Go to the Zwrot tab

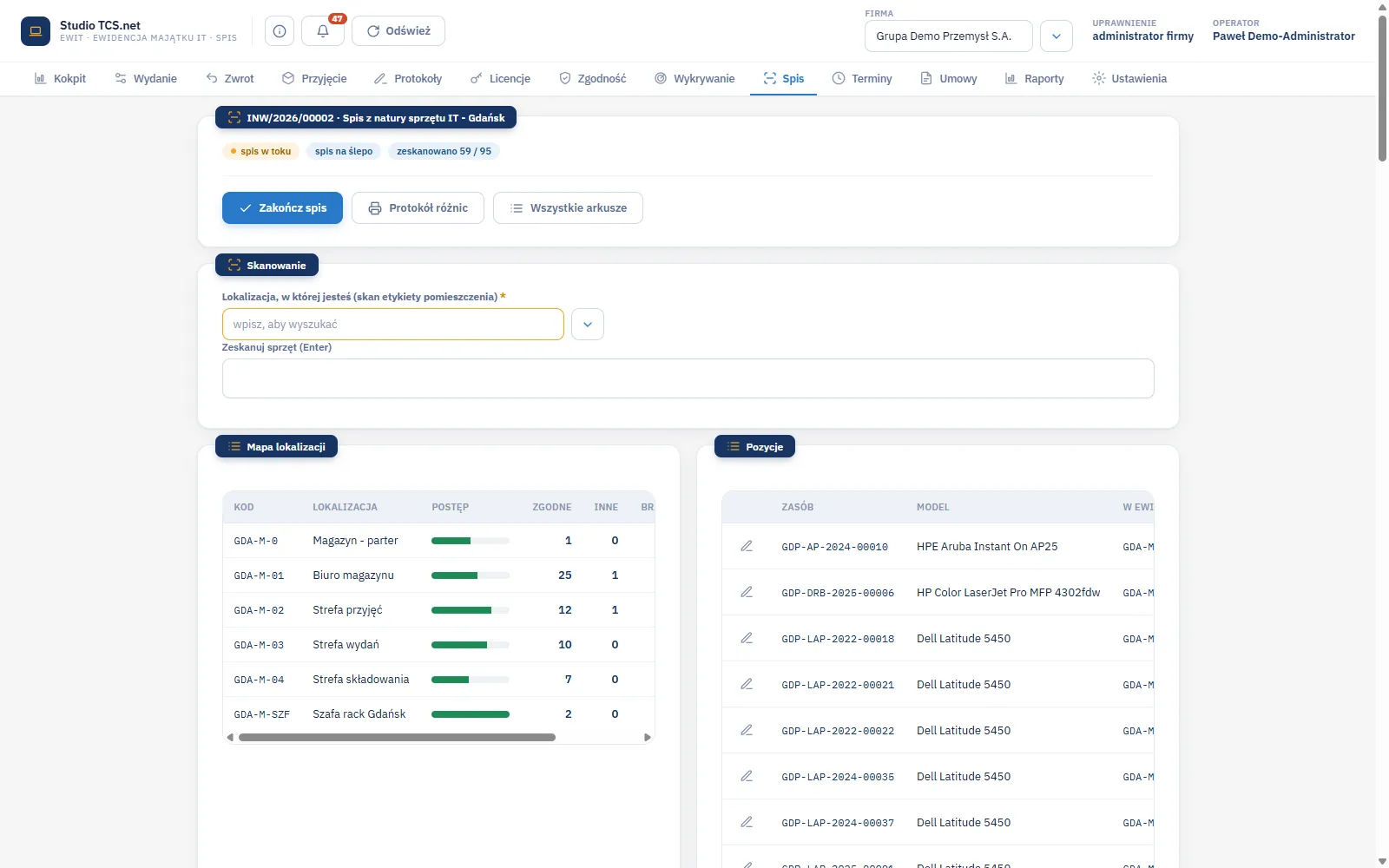pos(230,79)
